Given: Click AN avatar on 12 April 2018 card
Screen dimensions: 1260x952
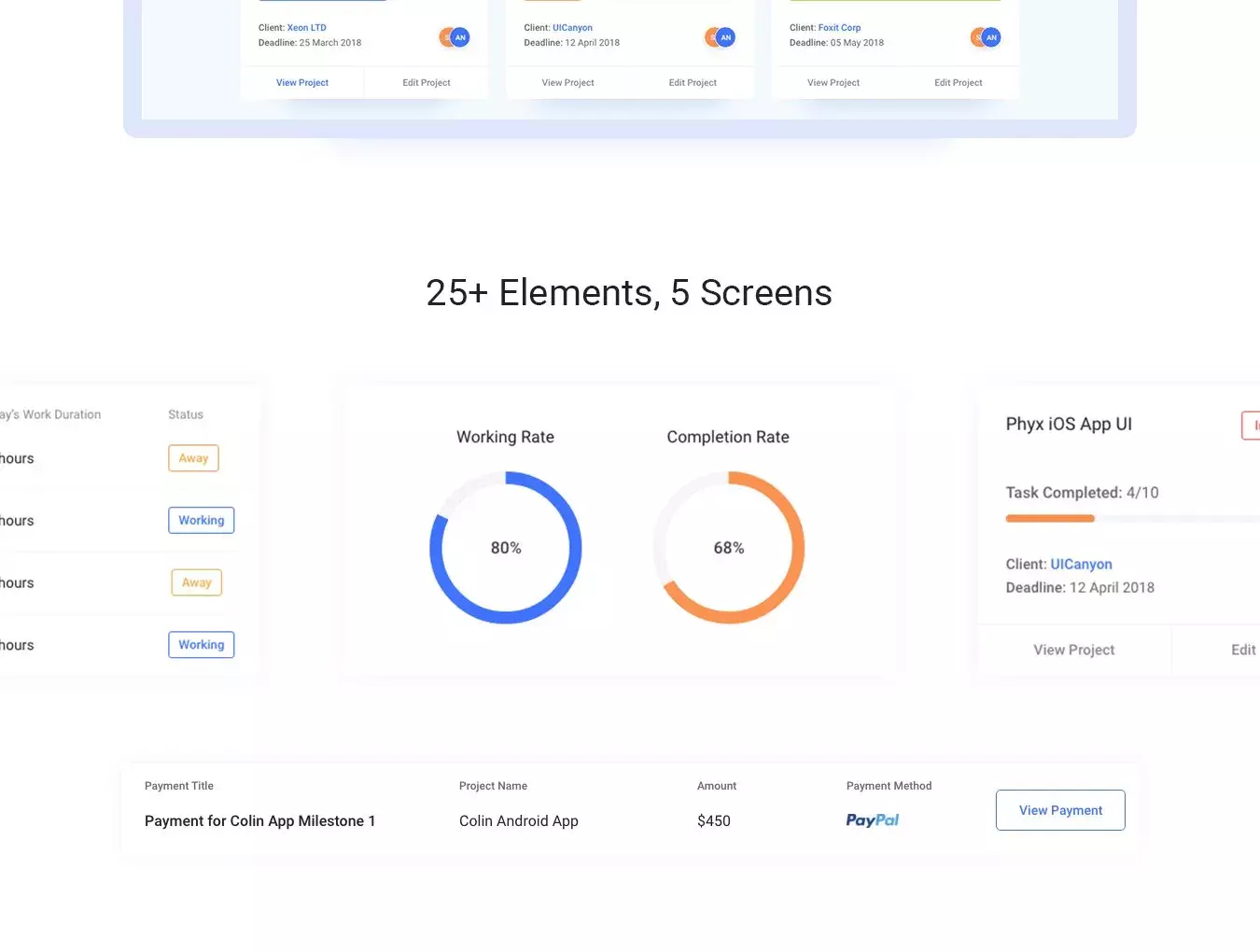Looking at the screenshot, I should pyautogui.click(x=726, y=37).
